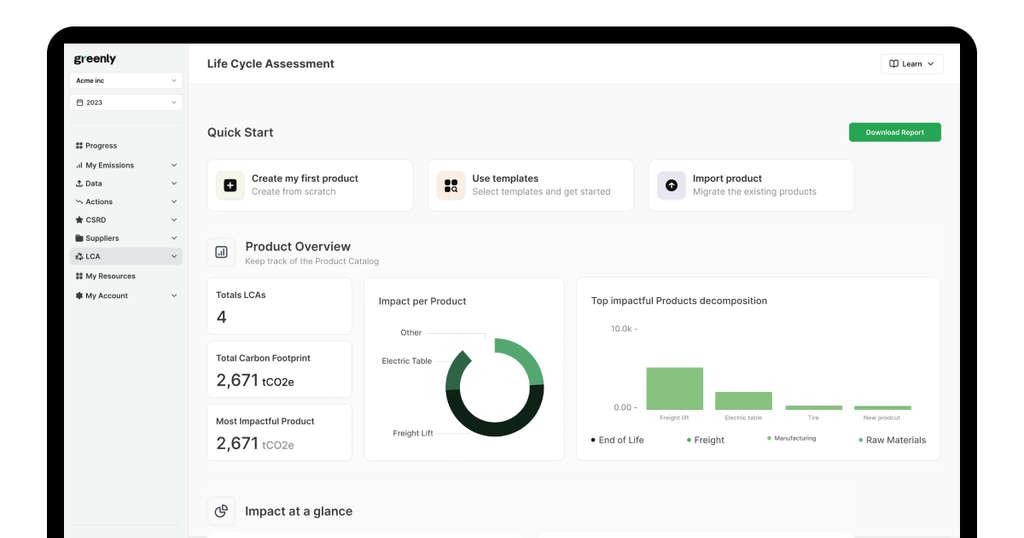The image size is (1024, 538).
Task: Open the Progress page in sidebar
Action: tap(101, 146)
